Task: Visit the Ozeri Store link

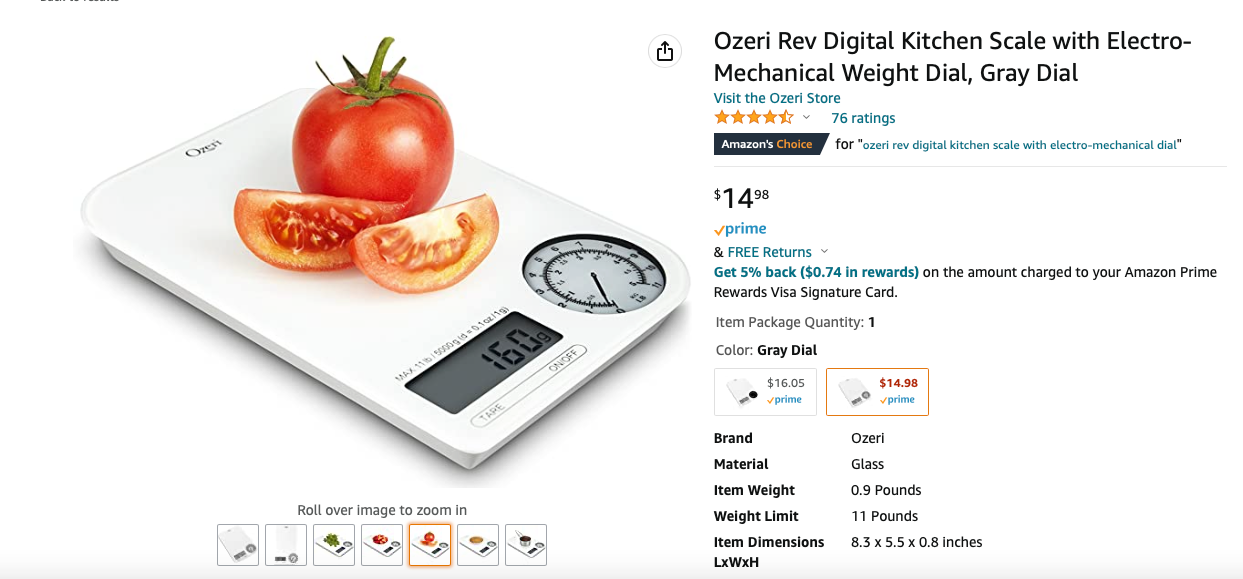Action: click(x=777, y=98)
